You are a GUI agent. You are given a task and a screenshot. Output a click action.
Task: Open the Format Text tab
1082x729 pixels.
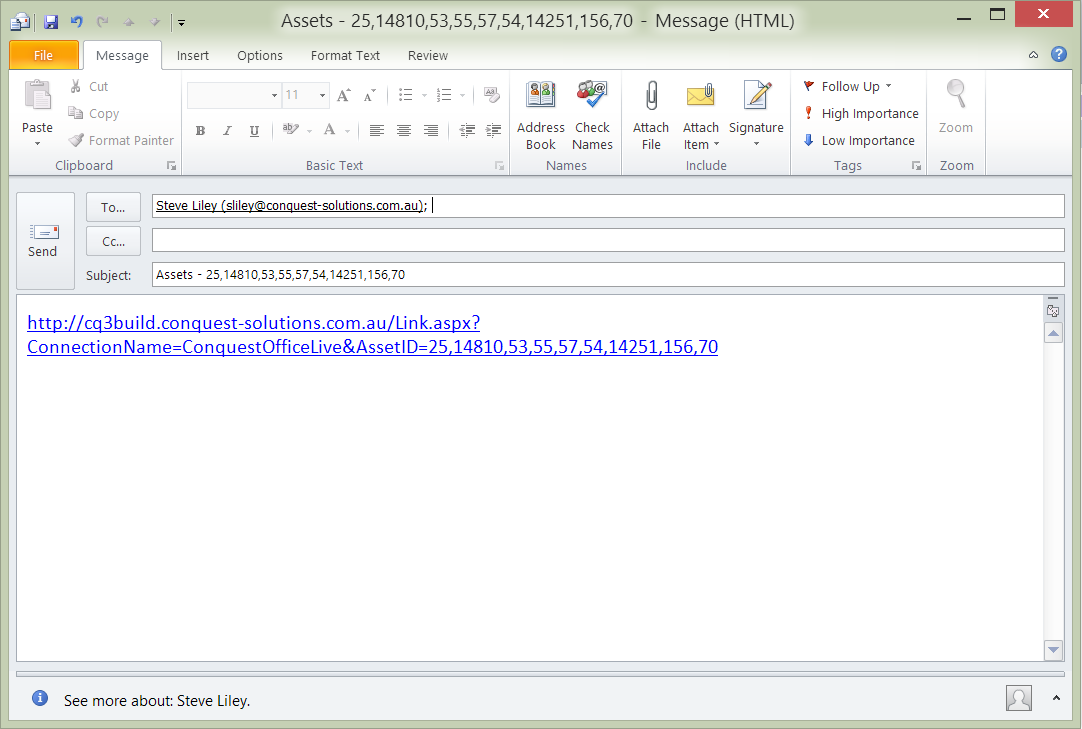(x=345, y=55)
